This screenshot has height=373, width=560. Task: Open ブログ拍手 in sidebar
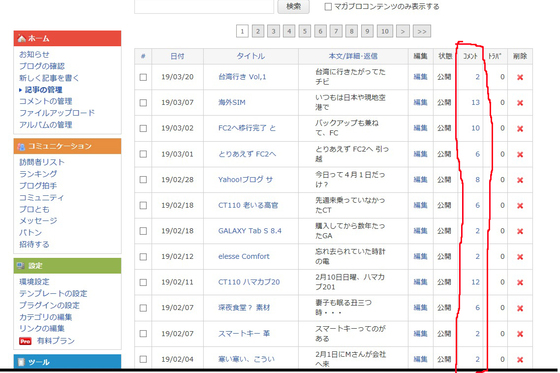click(38, 186)
